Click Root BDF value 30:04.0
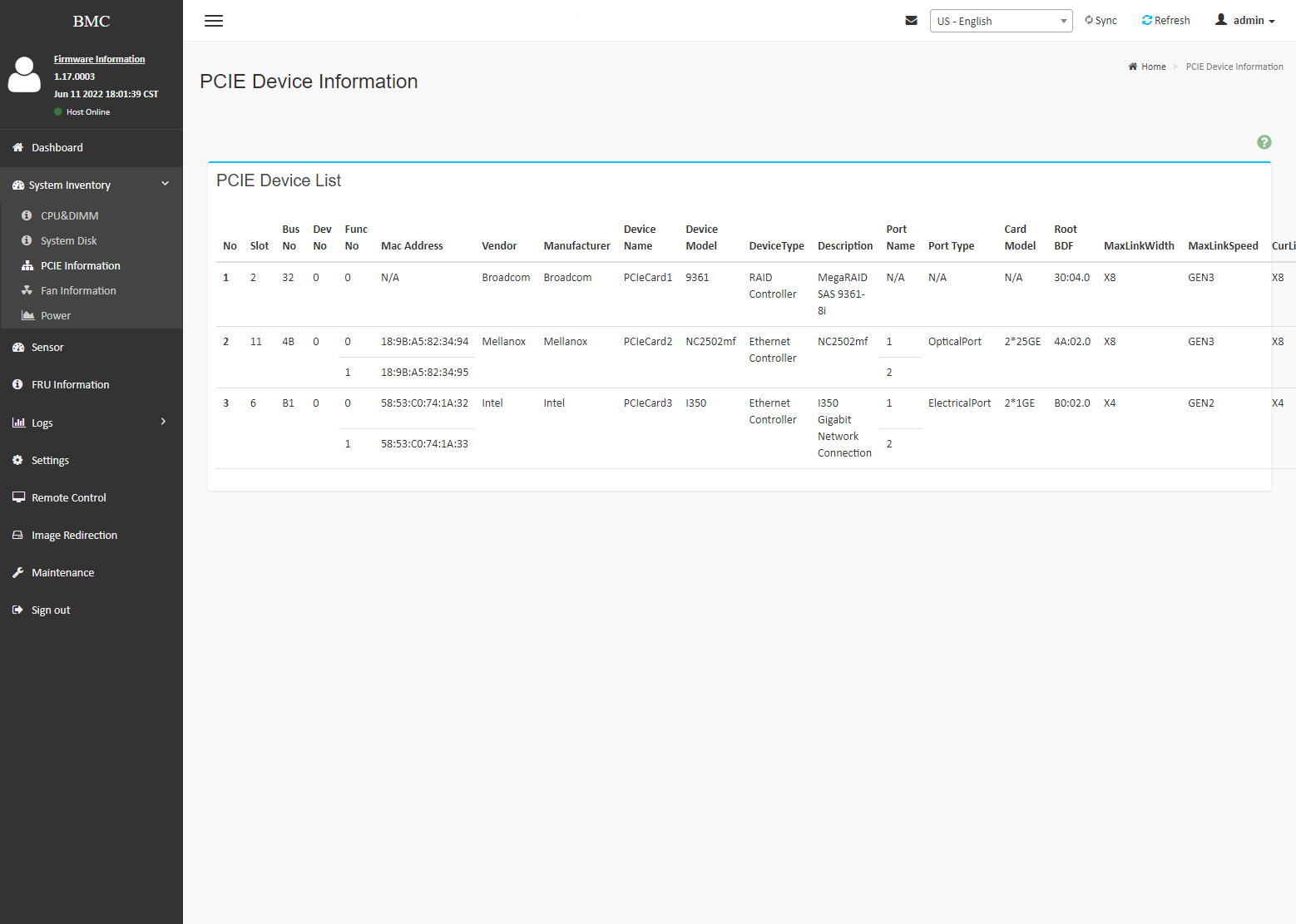 pos(1071,277)
